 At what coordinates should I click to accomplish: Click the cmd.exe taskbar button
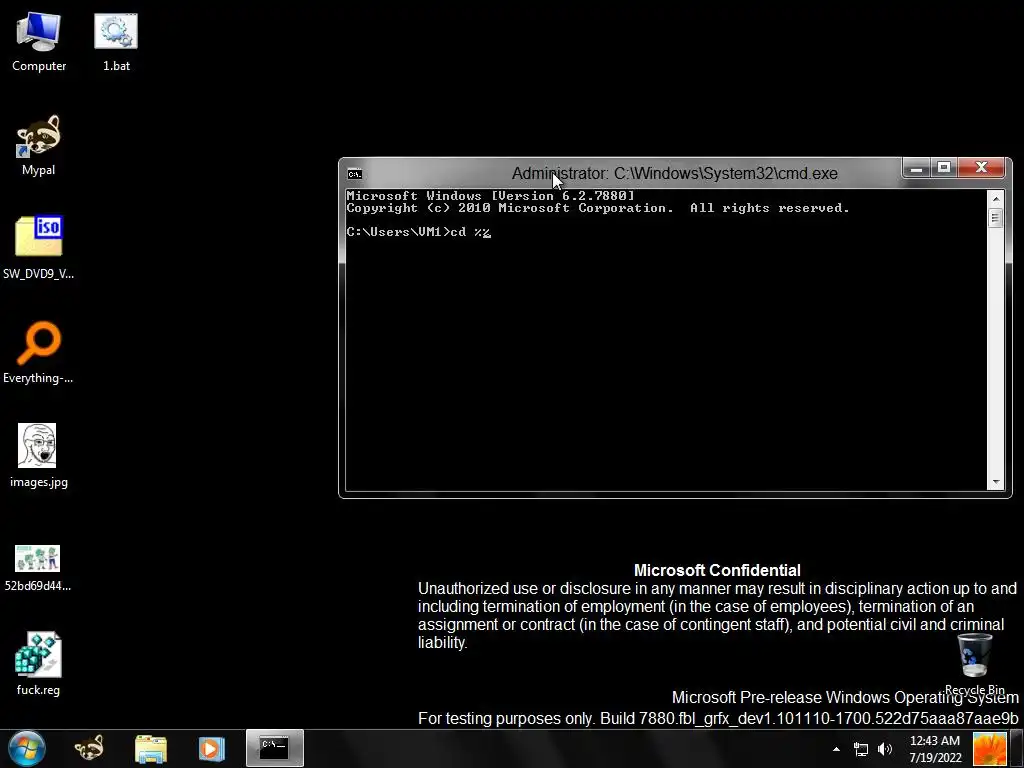tap(274, 748)
